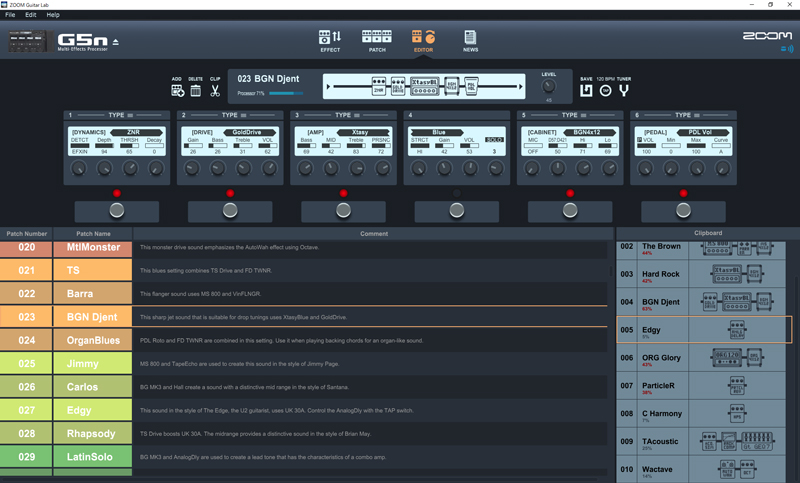Open TYPE selector for slot 6

coord(687,115)
